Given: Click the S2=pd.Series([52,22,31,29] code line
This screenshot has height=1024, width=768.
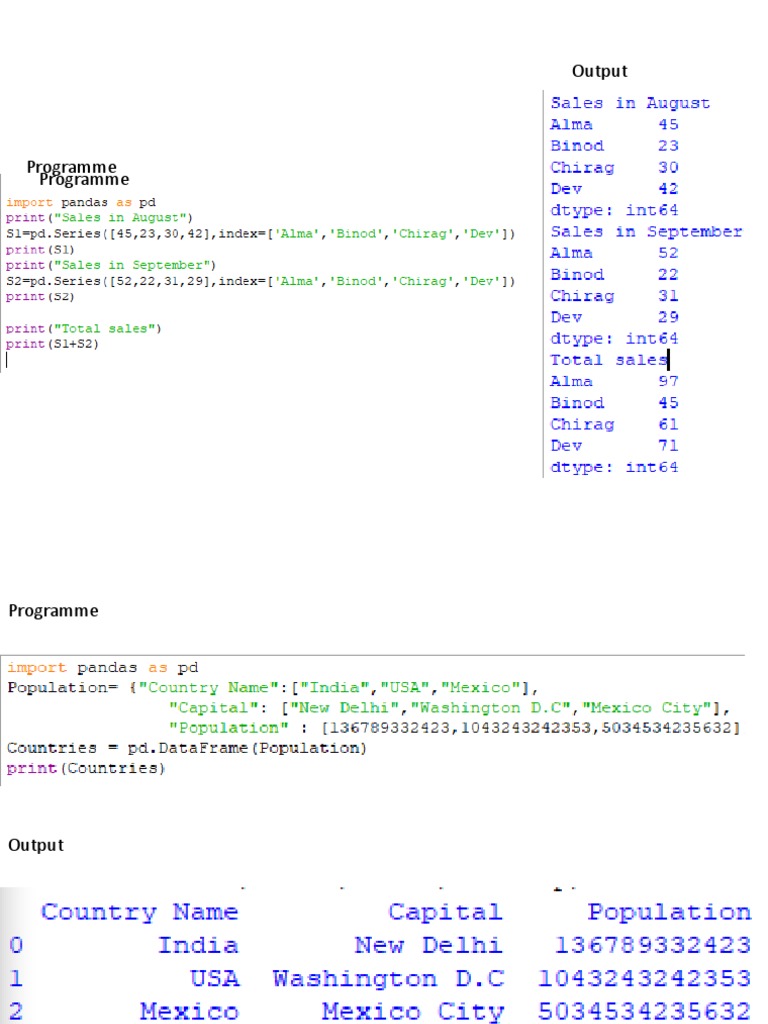Looking at the screenshot, I should 261,281.
